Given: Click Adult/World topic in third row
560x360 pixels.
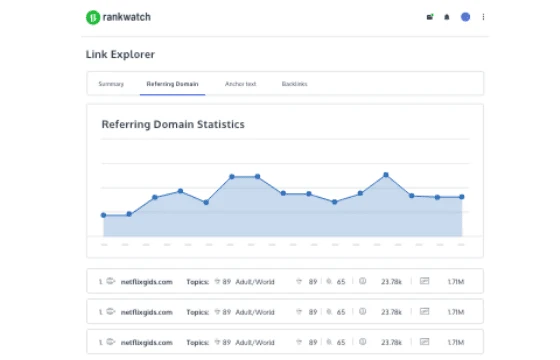Looking at the screenshot, I should (255, 342).
